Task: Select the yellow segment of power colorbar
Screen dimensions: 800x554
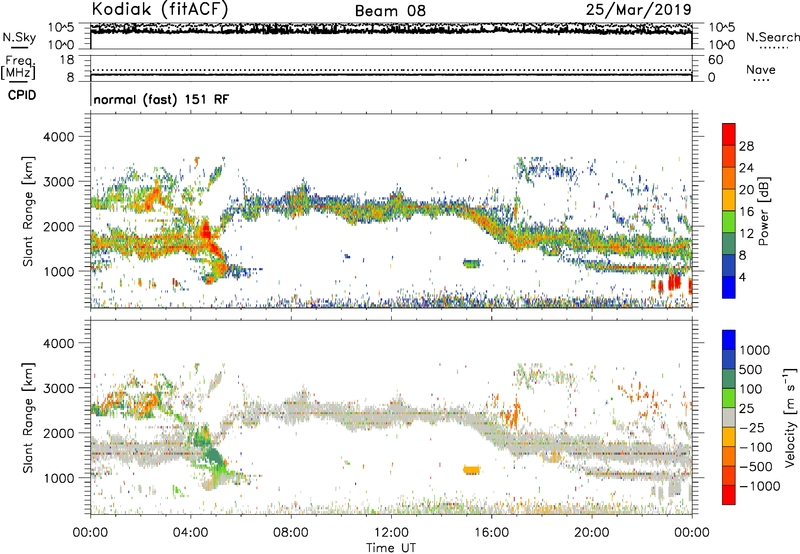Action: coord(729,199)
